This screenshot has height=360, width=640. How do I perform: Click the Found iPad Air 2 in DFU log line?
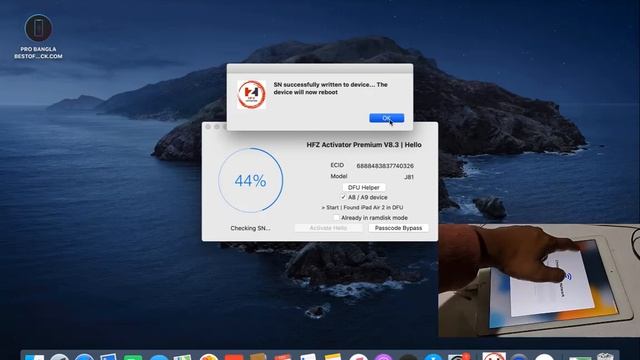point(362,207)
